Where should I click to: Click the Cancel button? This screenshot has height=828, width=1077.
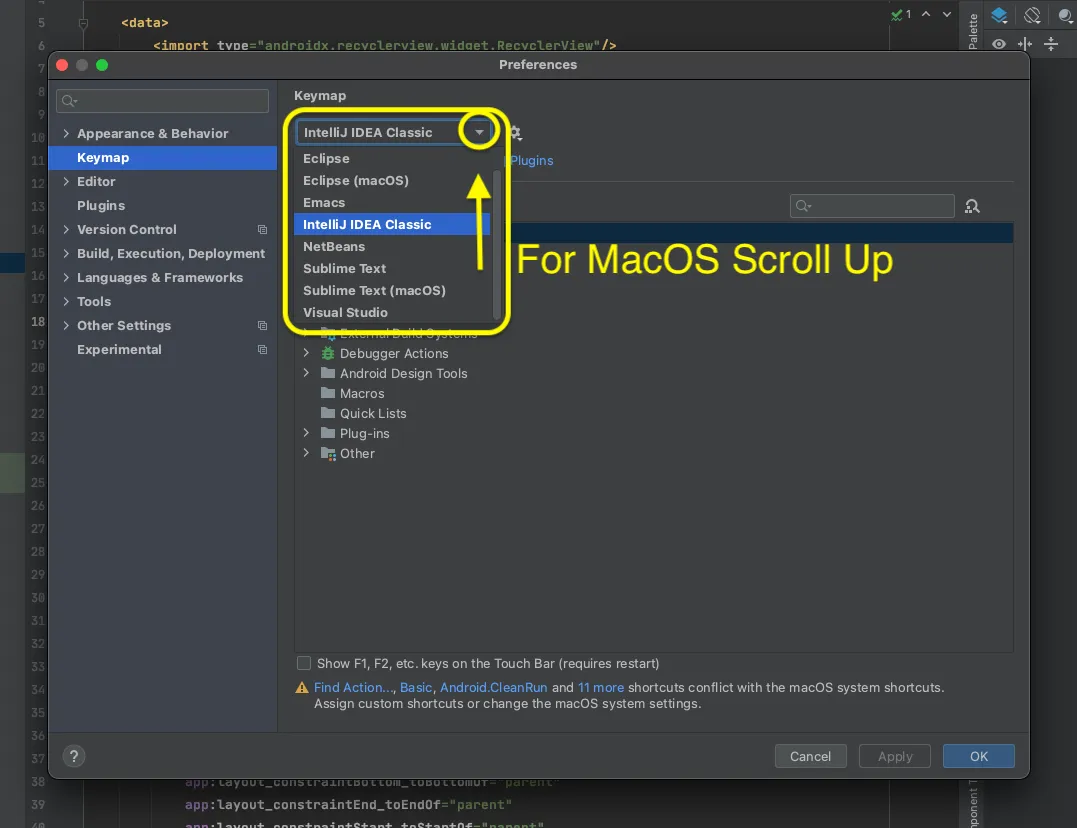tap(810, 756)
